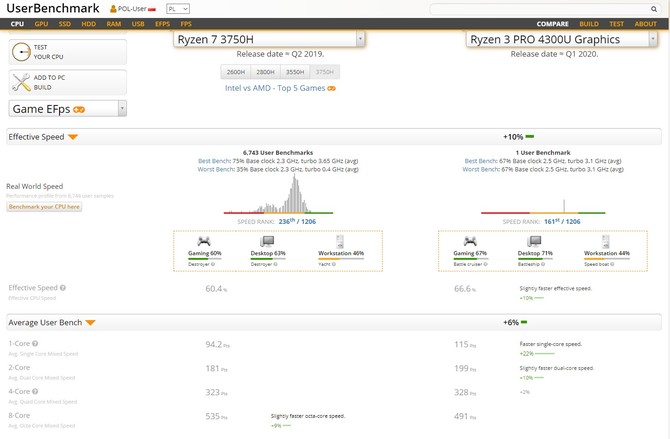Open Best Bench link for Ryzen 7 3750H
Screen dimensions: 670x439
point(214,161)
